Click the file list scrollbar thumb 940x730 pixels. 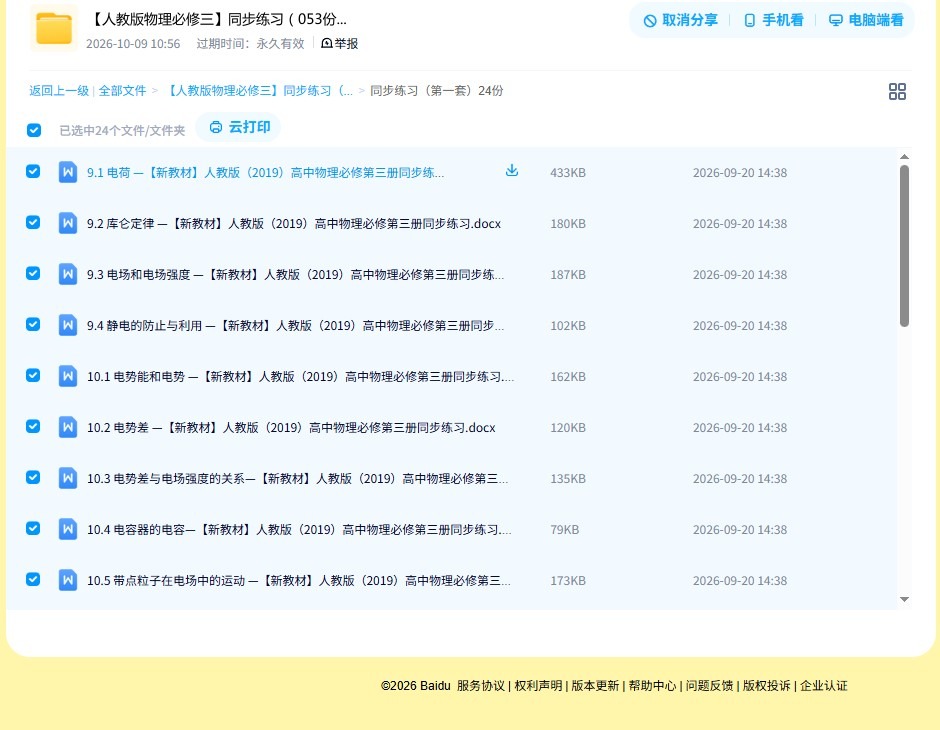[904, 246]
